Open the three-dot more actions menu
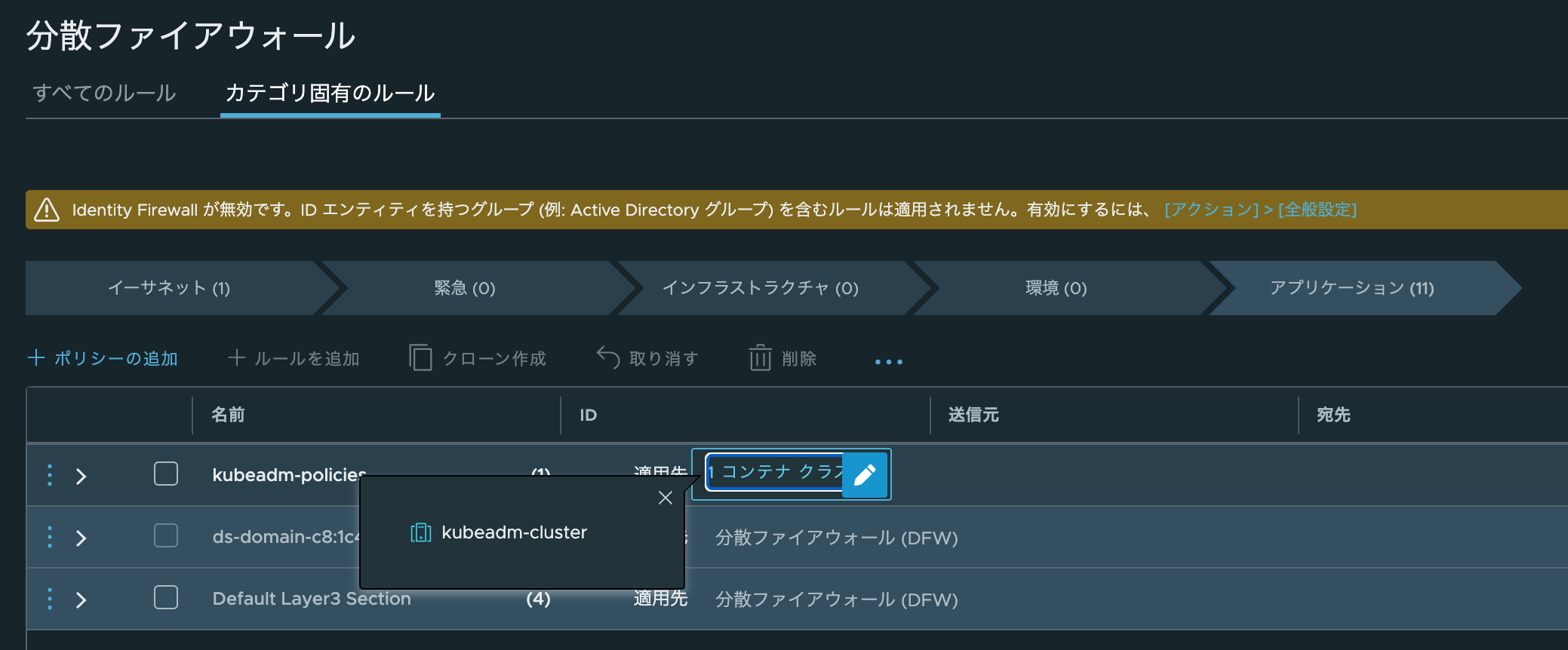Screen dimensions: 1568x650 coord(888,362)
